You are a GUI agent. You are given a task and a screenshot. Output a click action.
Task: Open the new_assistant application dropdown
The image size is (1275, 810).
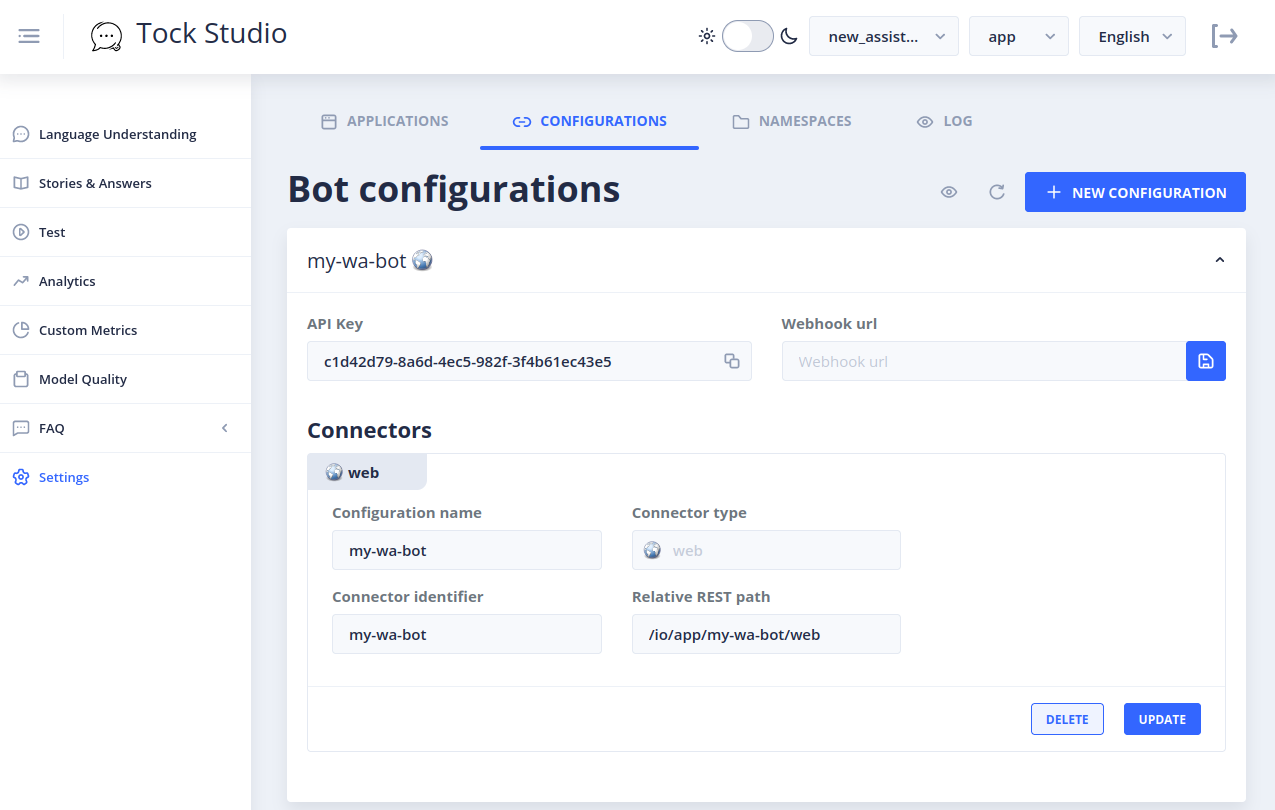coord(883,36)
